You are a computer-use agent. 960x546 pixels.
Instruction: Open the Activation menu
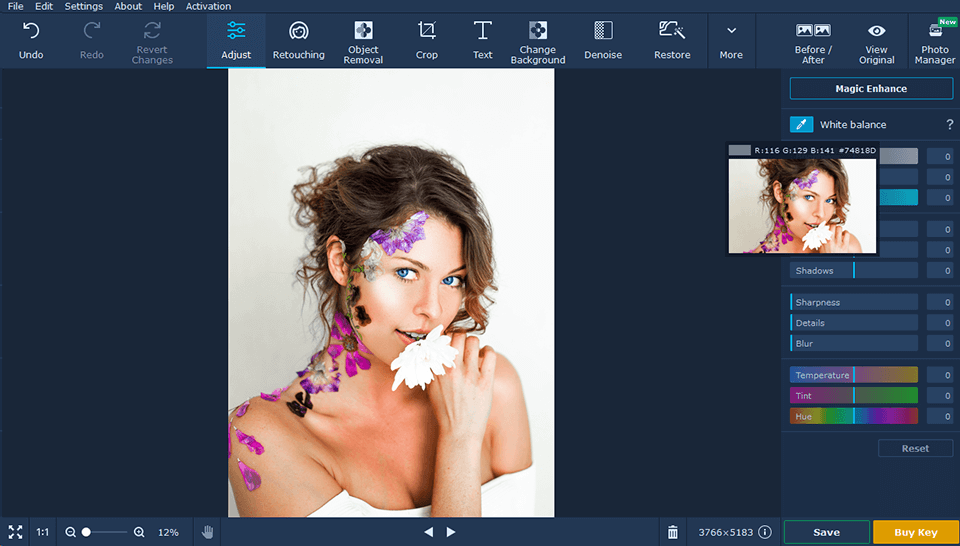pyautogui.click(x=208, y=6)
